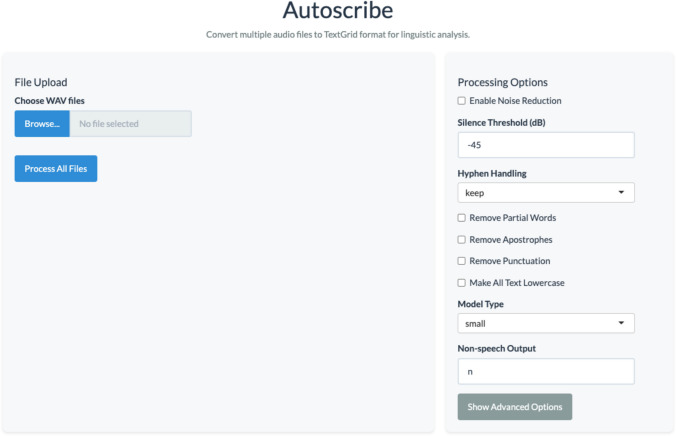Screen dimensions: 676x436
Task: Enable Noise Reduction checkbox
Action: pos(461,100)
